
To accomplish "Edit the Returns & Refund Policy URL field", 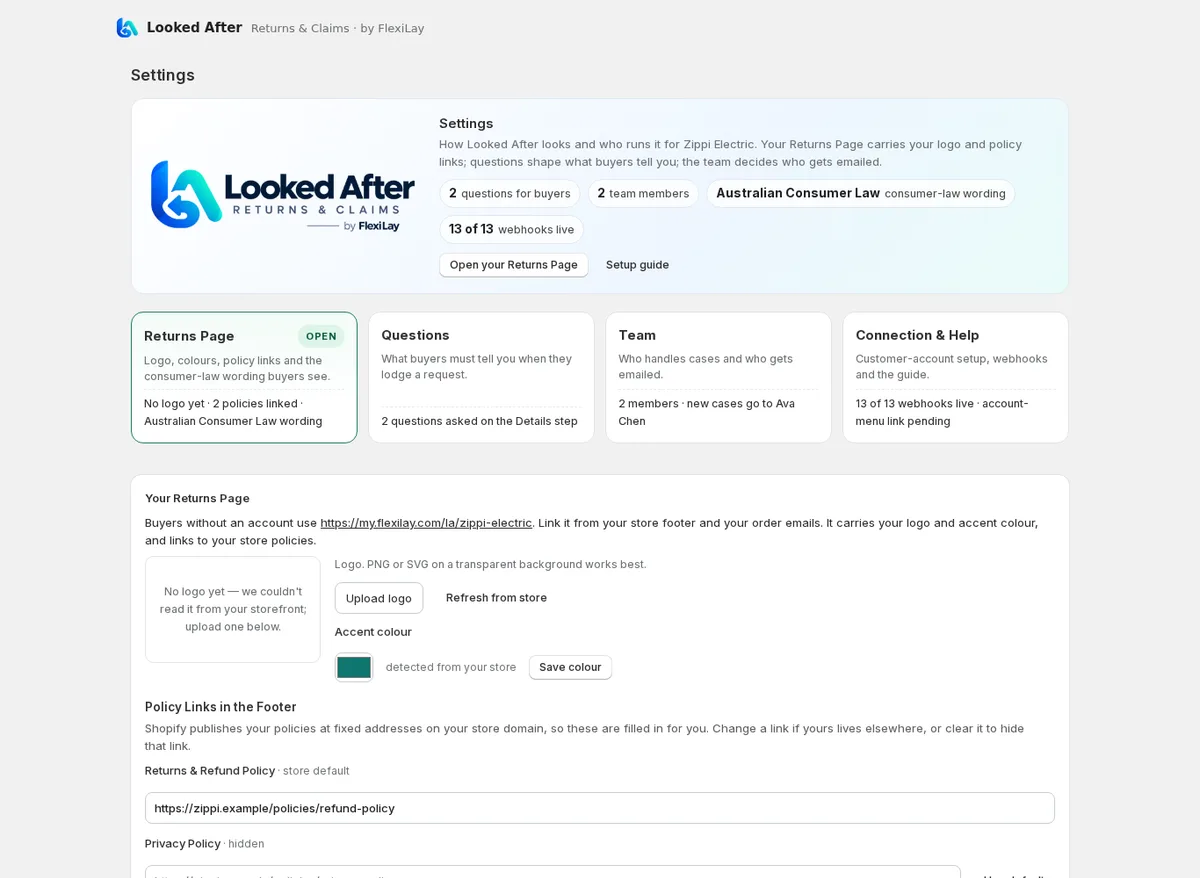I will 600,808.
